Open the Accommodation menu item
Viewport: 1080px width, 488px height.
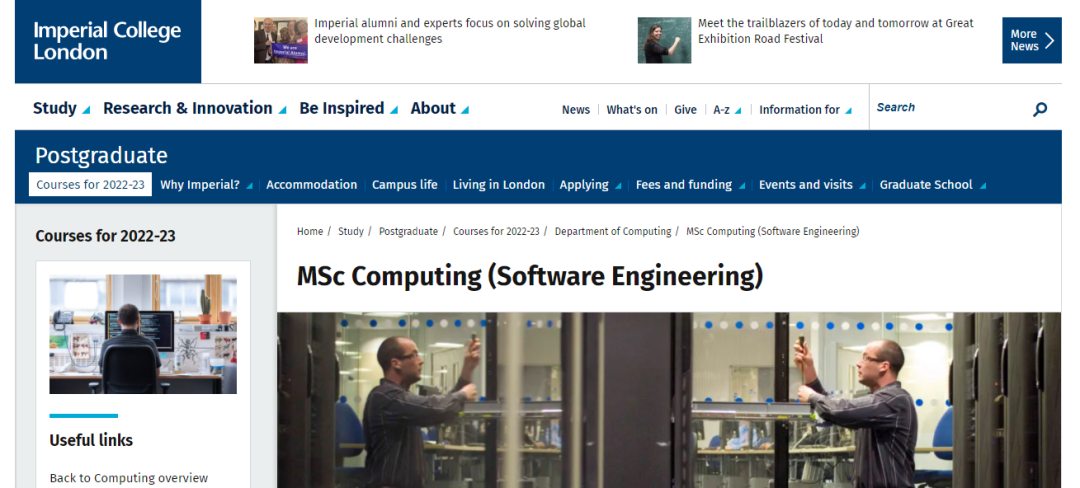[311, 184]
